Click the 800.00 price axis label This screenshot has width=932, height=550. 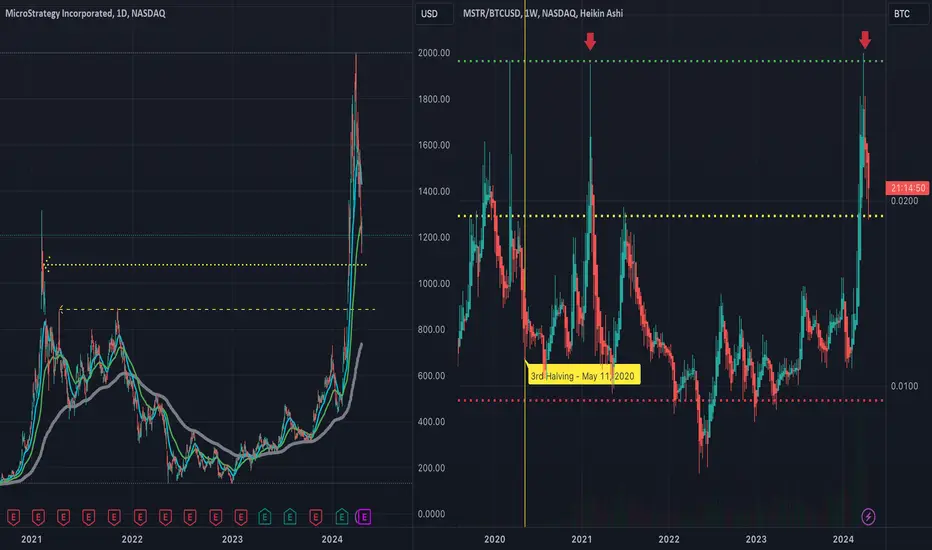coord(432,329)
